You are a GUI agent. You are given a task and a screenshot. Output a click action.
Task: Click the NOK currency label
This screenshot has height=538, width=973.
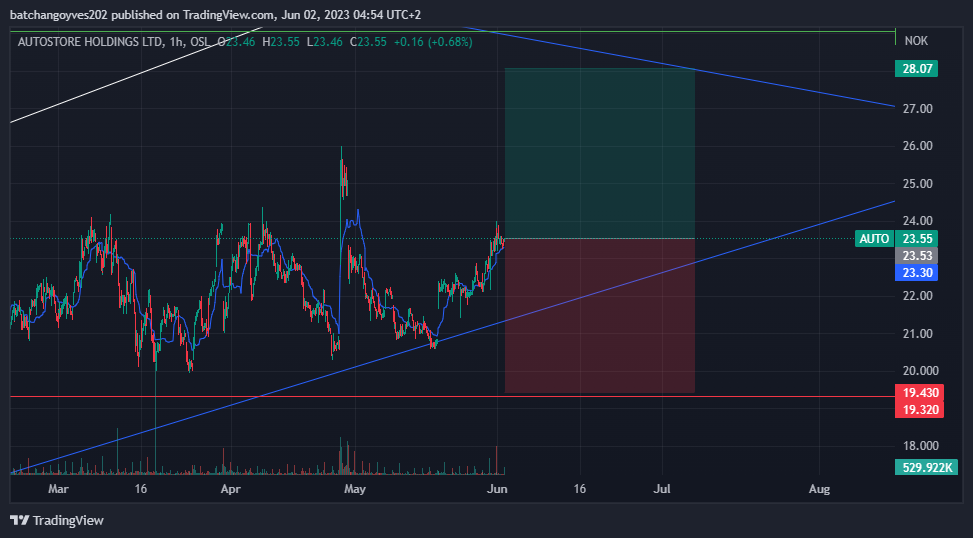coord(916,41)
